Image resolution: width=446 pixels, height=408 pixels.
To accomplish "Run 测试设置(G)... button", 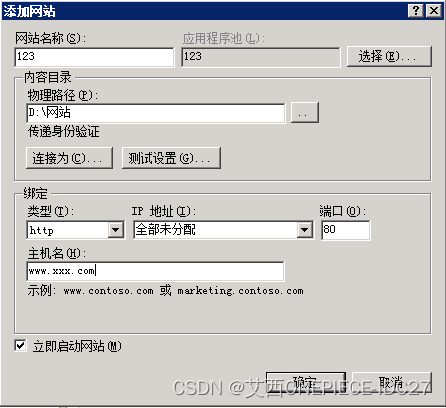I will (171, 158).
